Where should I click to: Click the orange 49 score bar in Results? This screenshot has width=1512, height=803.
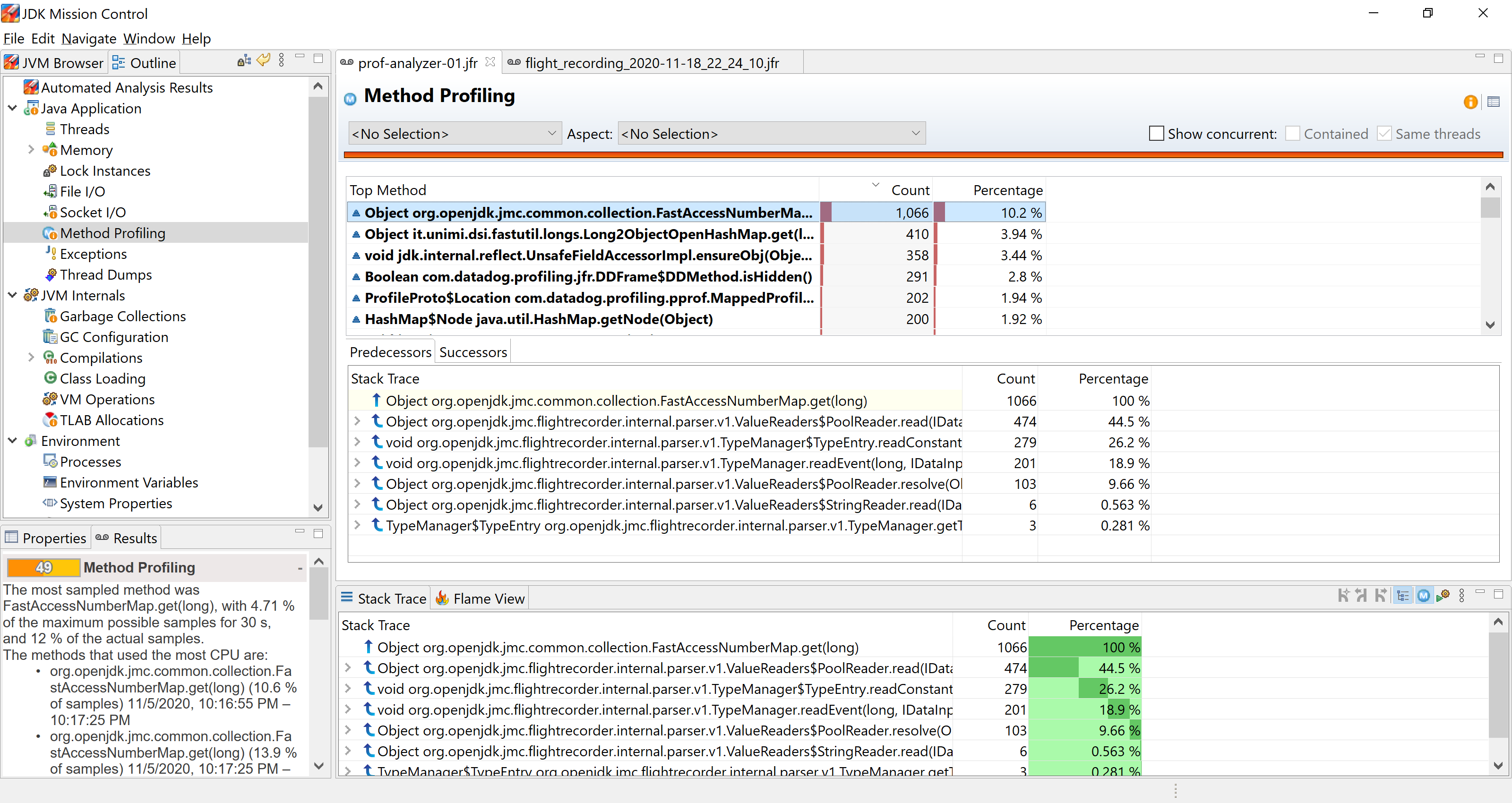[43, 567]
